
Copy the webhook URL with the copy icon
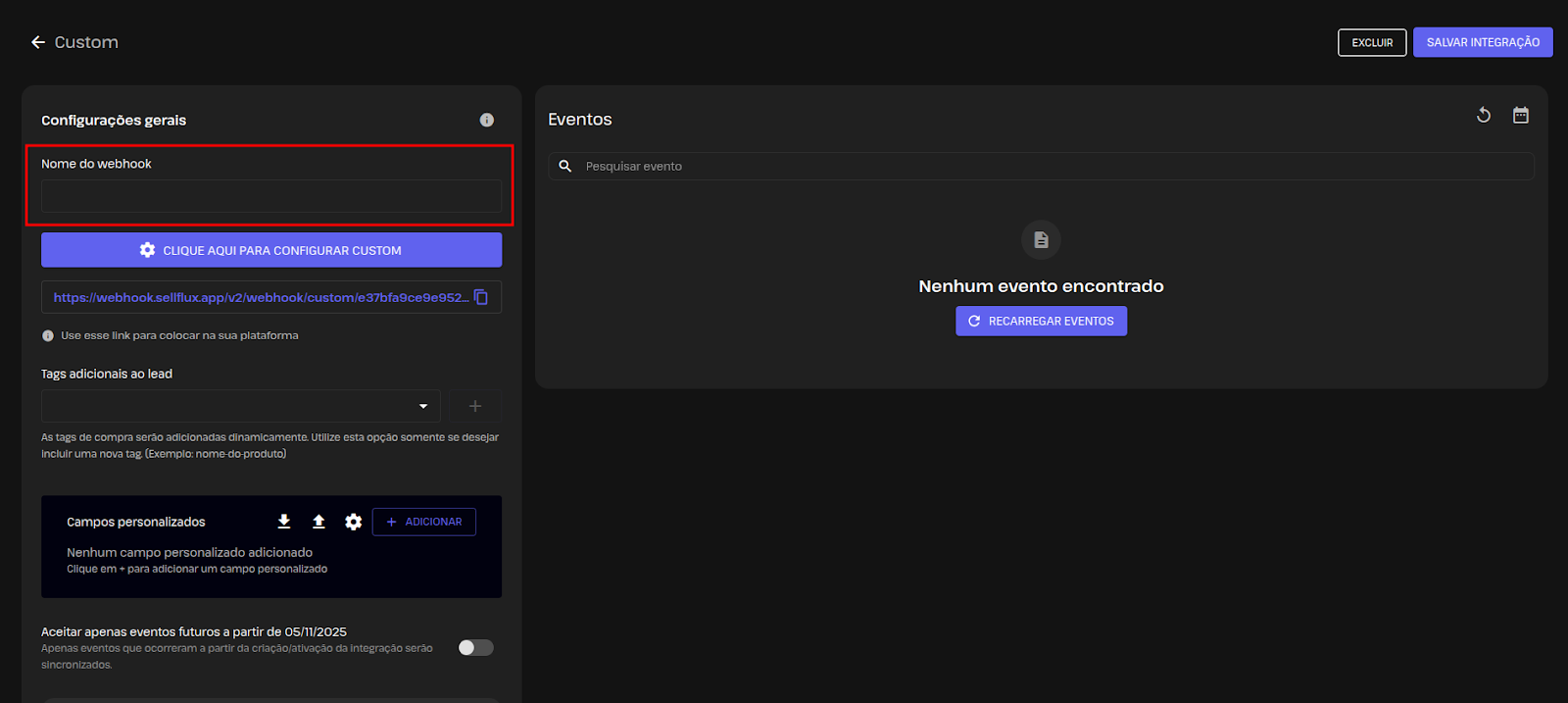coord(481,297)
